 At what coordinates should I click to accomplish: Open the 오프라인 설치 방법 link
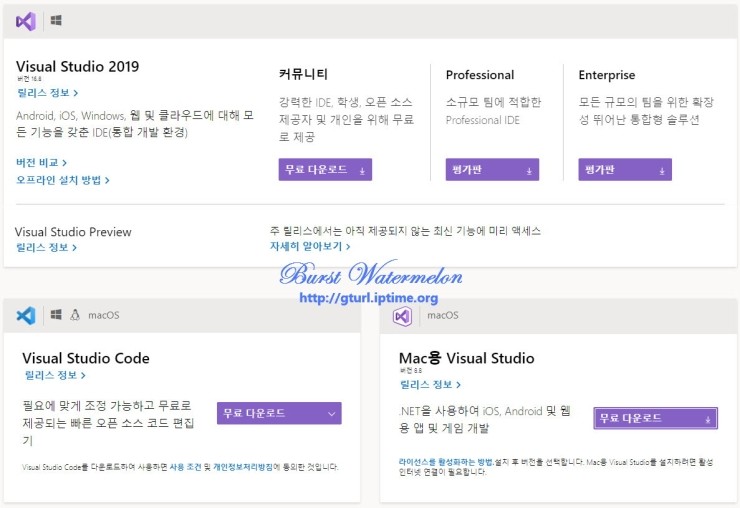(x=63, y=180)
